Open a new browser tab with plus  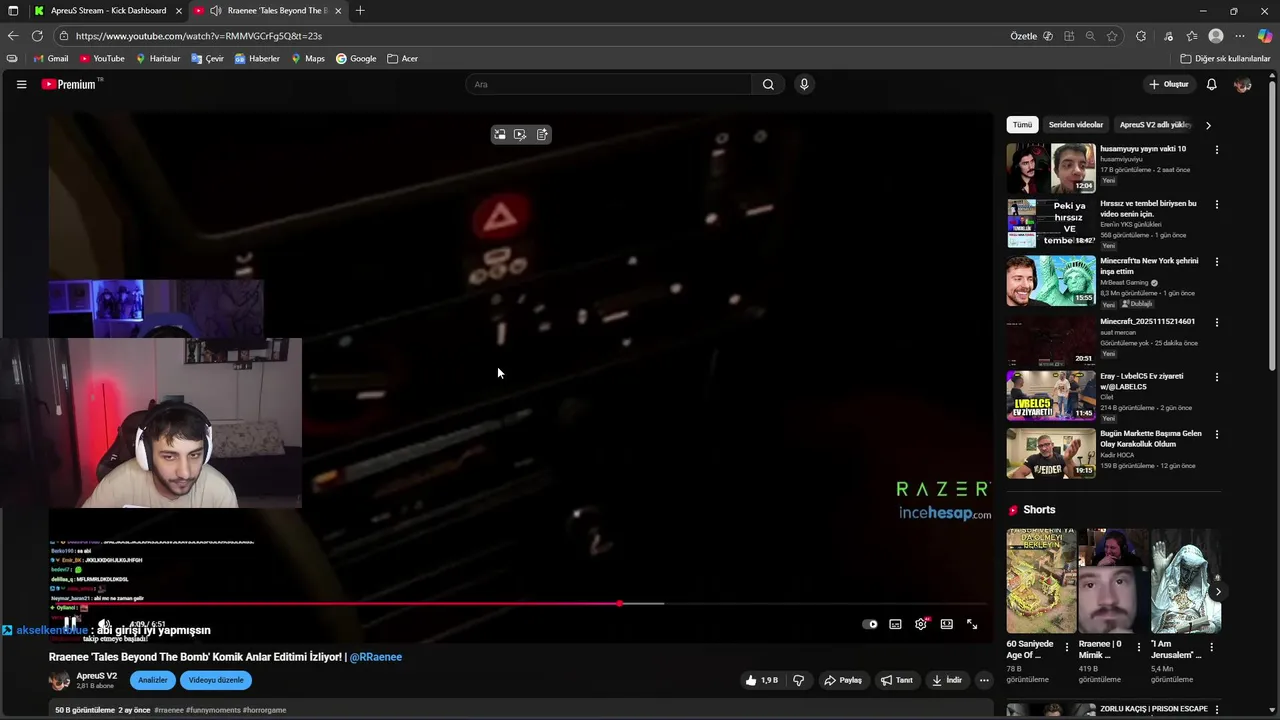[360, 11]
